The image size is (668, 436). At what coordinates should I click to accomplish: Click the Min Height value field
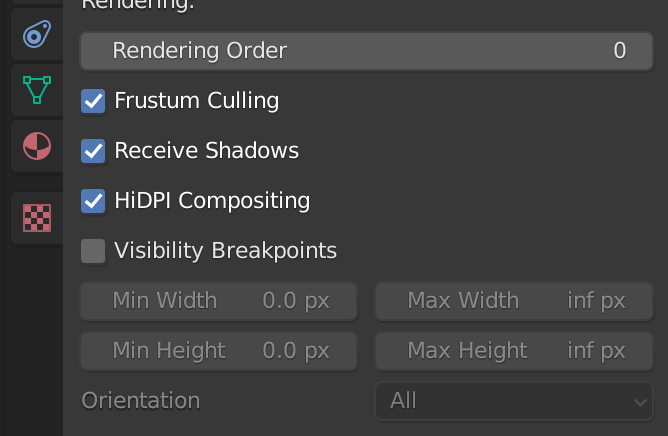pos(219,351)
